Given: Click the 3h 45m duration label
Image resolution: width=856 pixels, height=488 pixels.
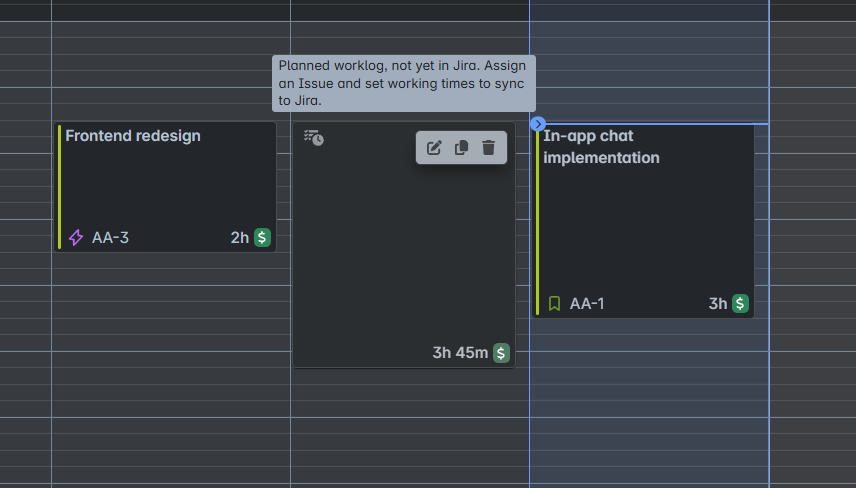Looking at the screenshot, I should (x=460, y=353).
